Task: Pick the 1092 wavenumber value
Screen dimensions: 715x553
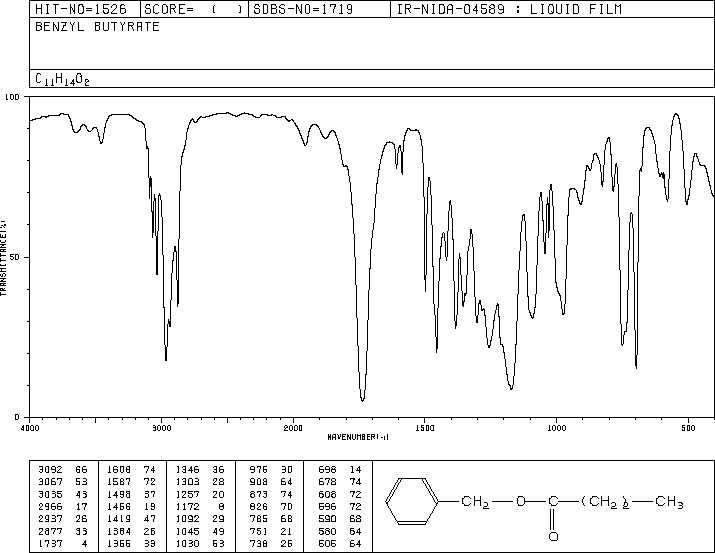Action: 187,519
